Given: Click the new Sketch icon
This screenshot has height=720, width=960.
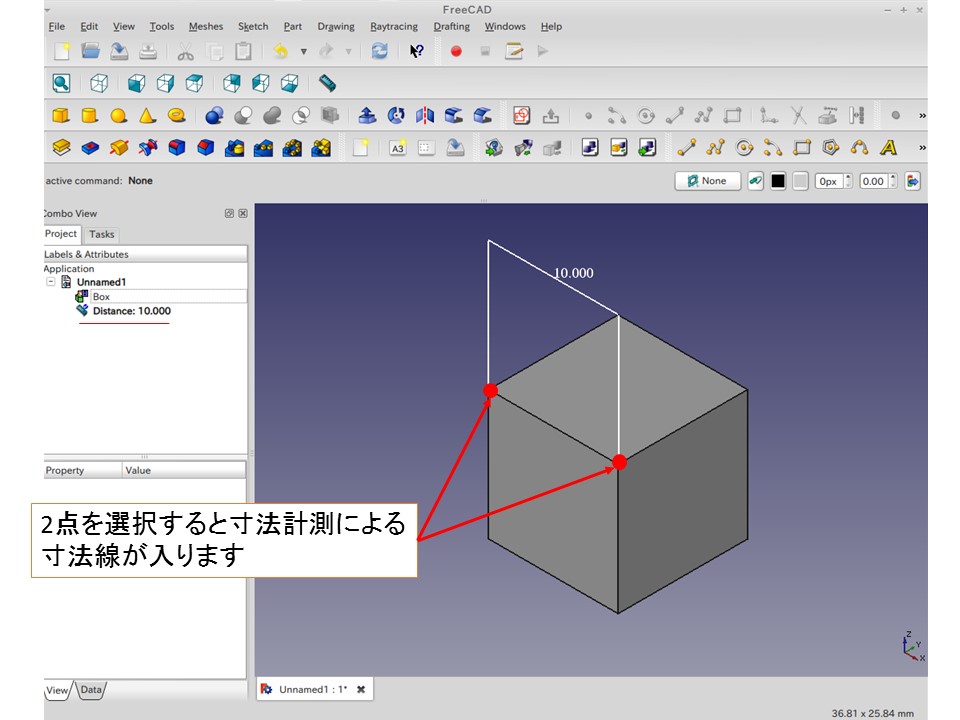Looking at the screenshot, I should coord(522,116).
